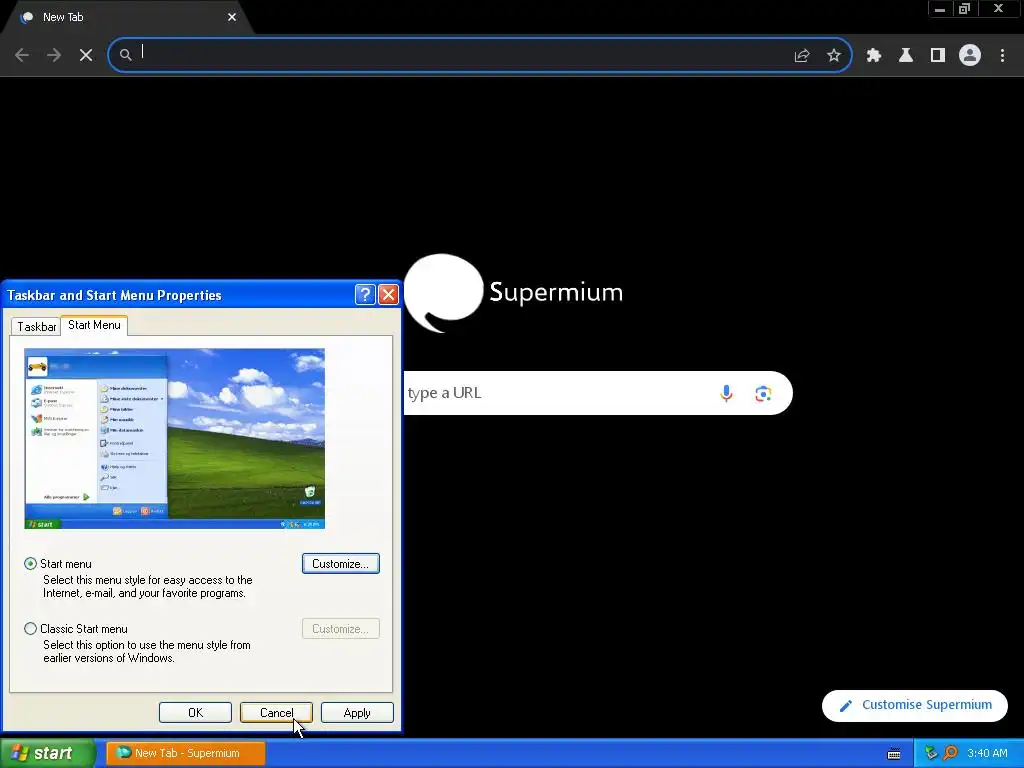Click 'Select this menu style for easy access' text
This screenshot has height=768, width=1024.
point(148,586)
